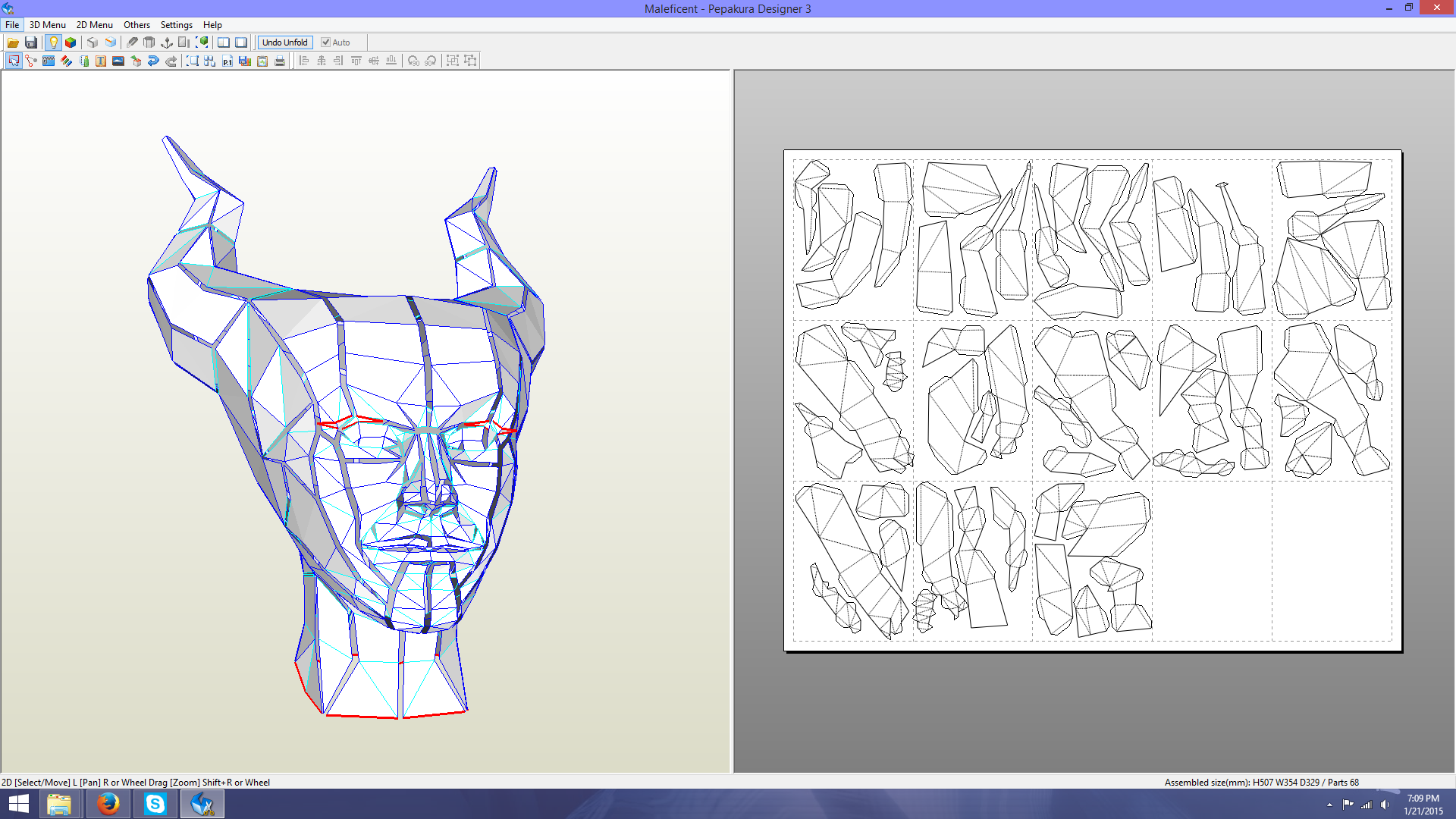Screen dimensions: 1456x819
Task: Click the save-with-color-chart export icon
Action: 245,61
